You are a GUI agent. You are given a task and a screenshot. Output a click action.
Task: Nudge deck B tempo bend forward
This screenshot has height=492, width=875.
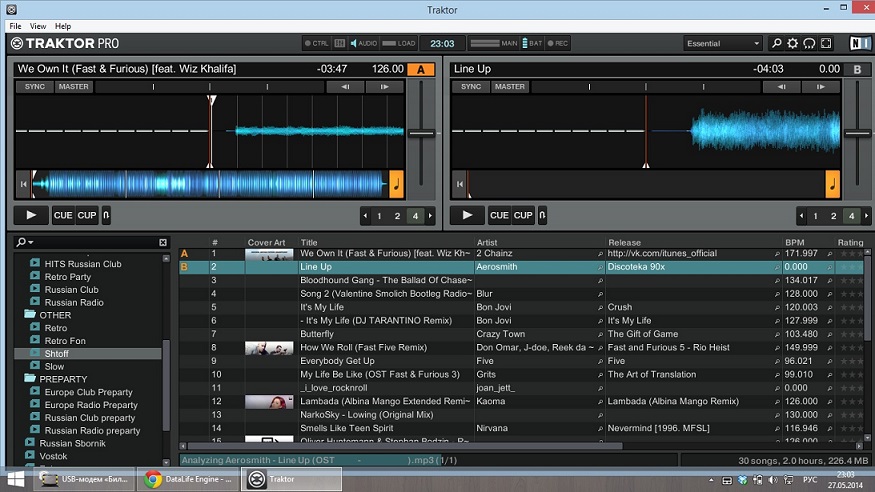tap(821, 86)
